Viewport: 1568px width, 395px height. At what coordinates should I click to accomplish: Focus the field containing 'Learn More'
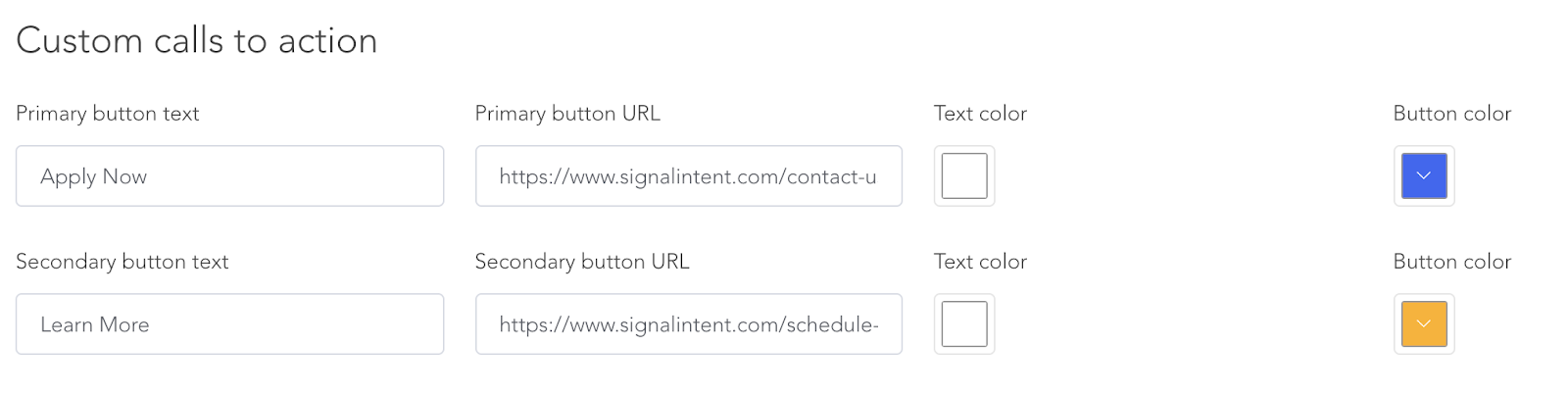click(229, 324)
